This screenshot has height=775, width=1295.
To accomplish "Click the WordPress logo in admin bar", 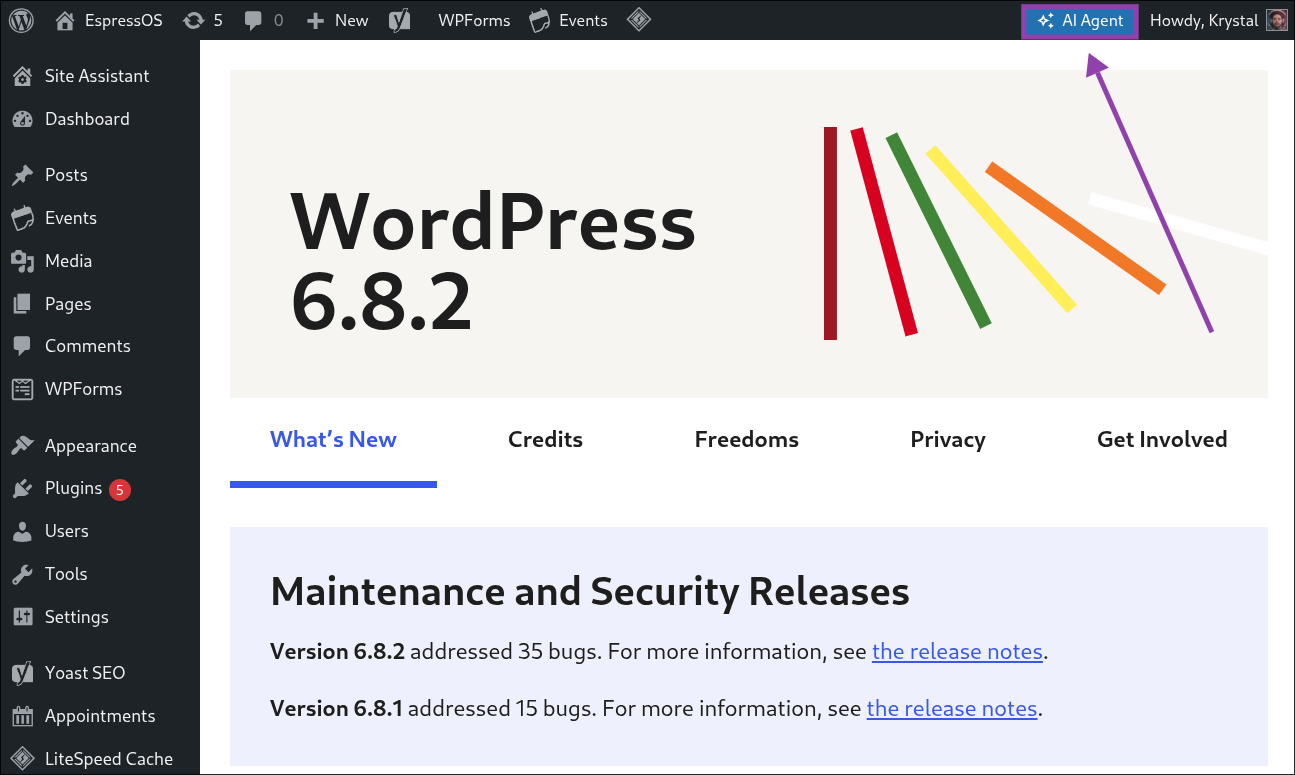I will click(22, 20).
